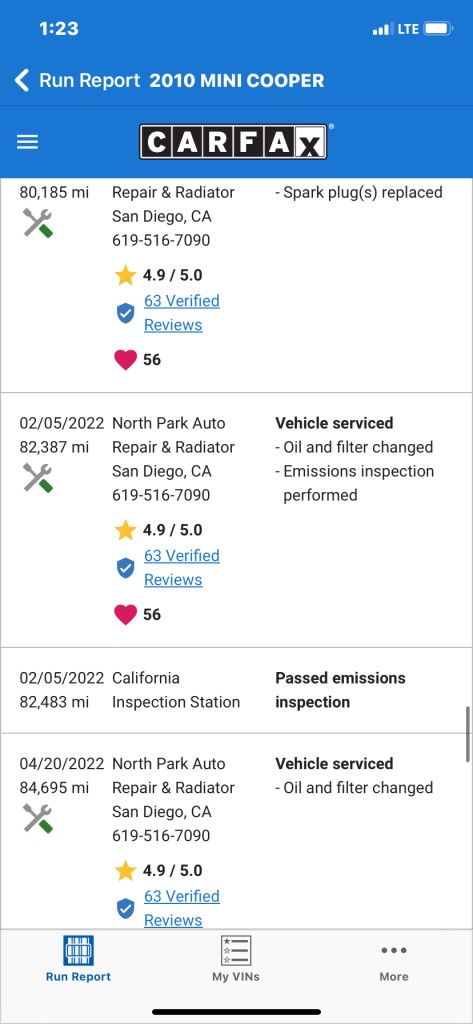Screen dimensions: 473x1024
Task: Tap verified shield icon in 02/05/2022 record
Action: [125, 568]
